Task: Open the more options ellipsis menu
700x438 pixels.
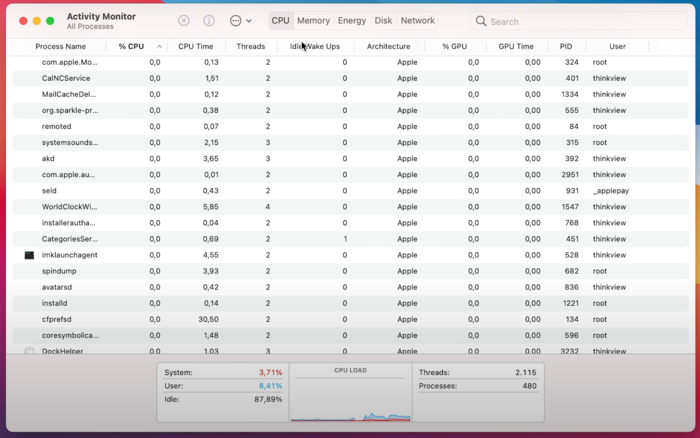Action: (240, 21)
